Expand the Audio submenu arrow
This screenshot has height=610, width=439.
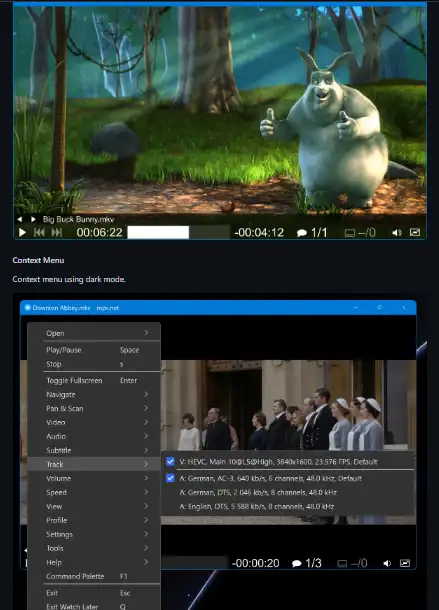point(146,436)
